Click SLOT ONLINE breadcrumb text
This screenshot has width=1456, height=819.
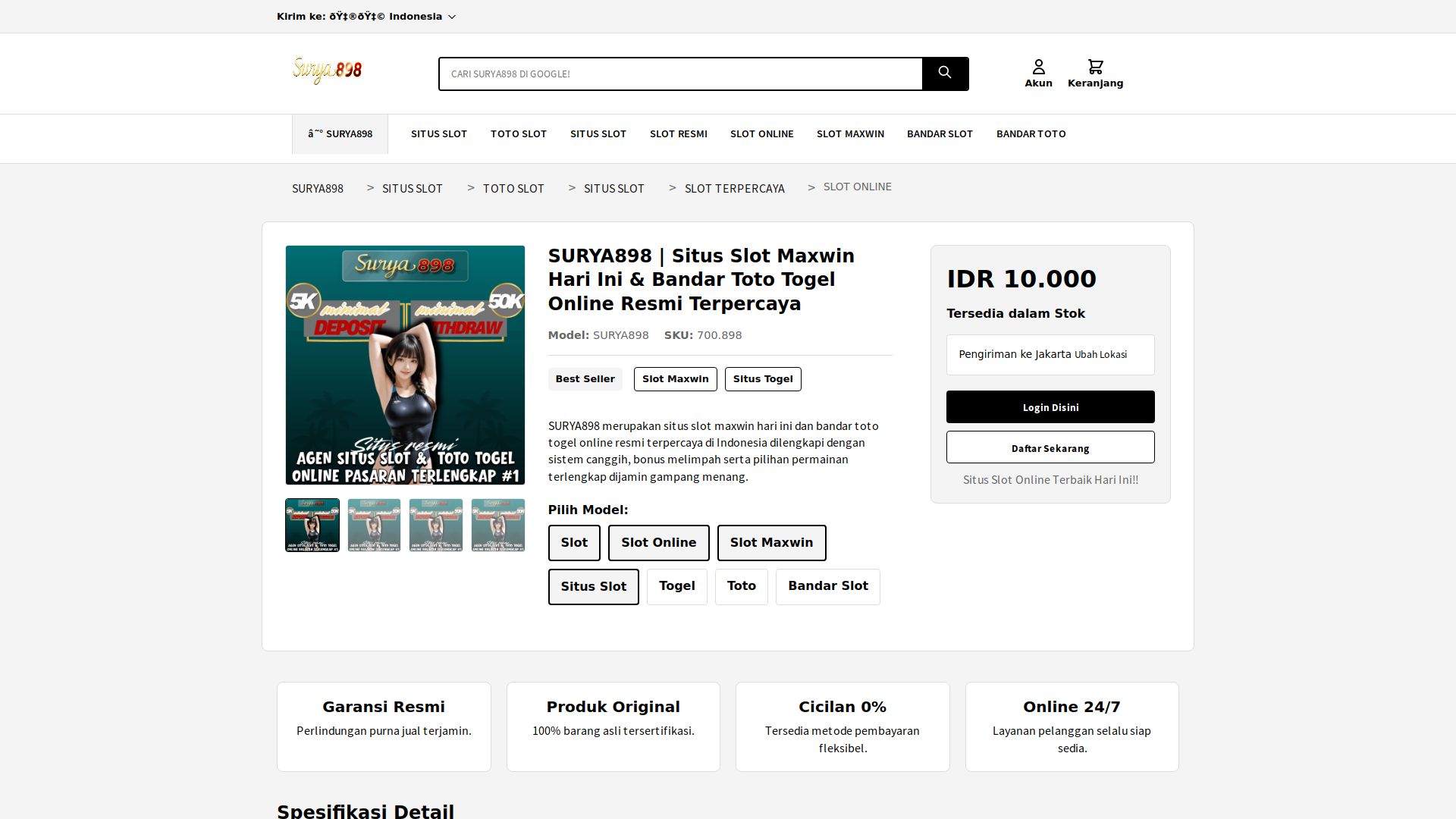858,187
